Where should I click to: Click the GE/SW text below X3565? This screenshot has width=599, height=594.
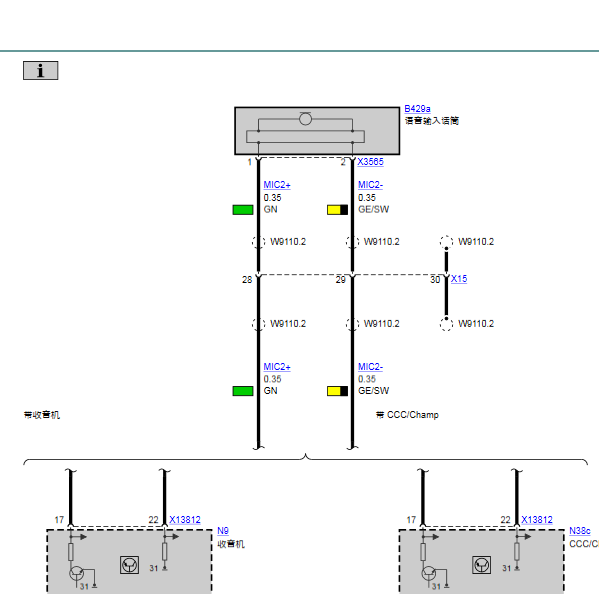tap(374, 209)
